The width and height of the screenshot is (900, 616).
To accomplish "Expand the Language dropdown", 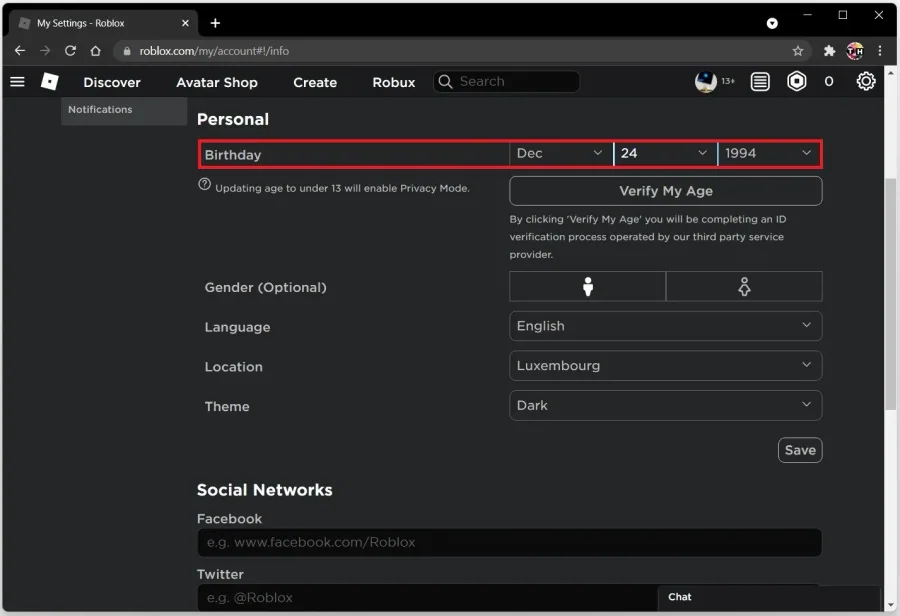I will [x=666, y=326].
